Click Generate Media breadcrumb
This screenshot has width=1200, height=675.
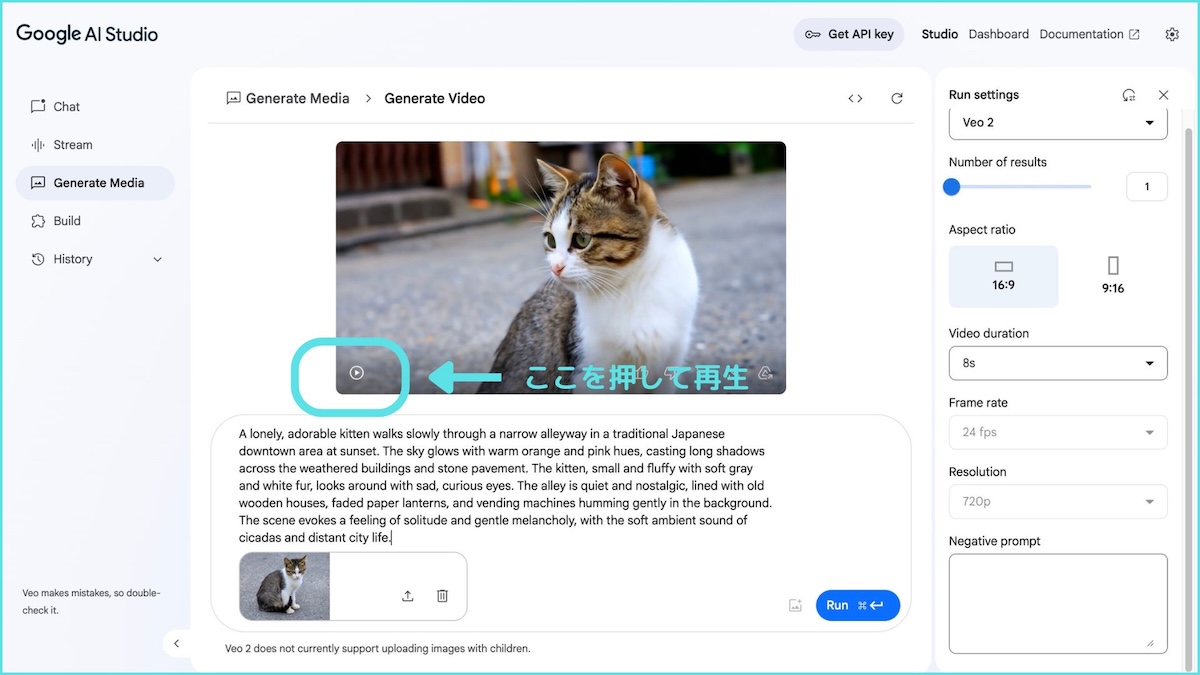pyautogui.click(x=288, y=98)
